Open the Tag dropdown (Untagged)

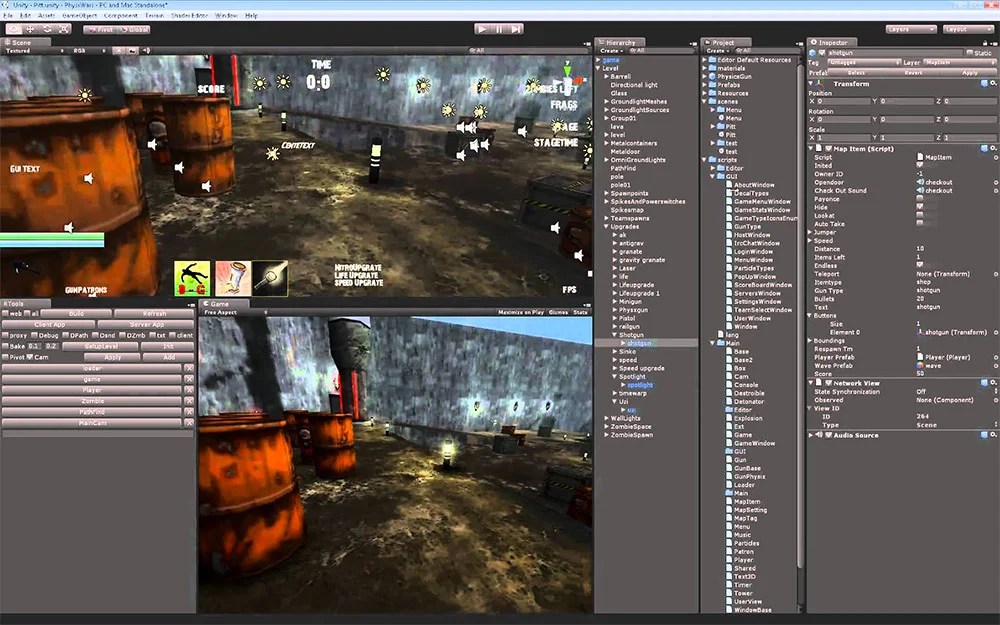click(864, 62)
